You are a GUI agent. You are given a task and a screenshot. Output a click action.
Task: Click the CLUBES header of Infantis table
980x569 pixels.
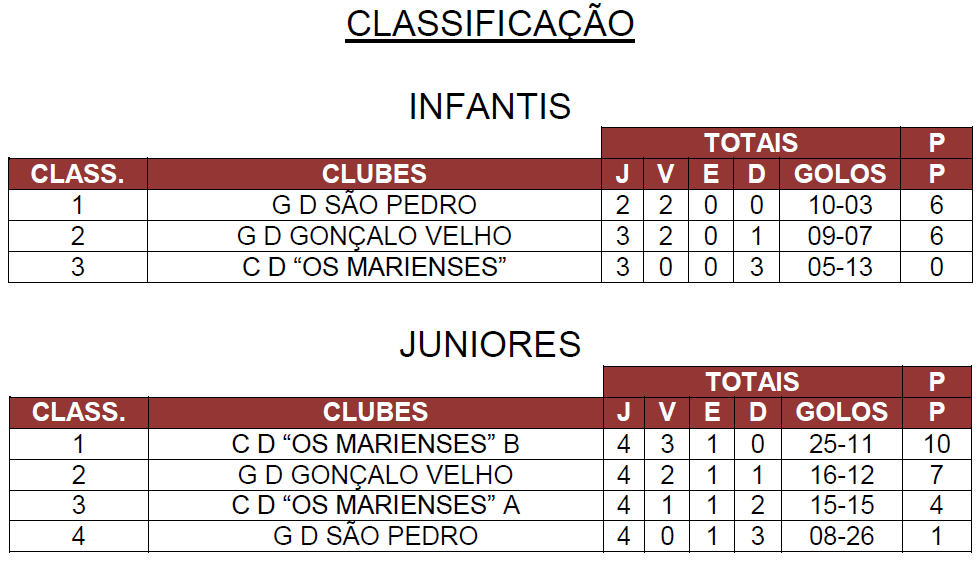click(374, 174)
